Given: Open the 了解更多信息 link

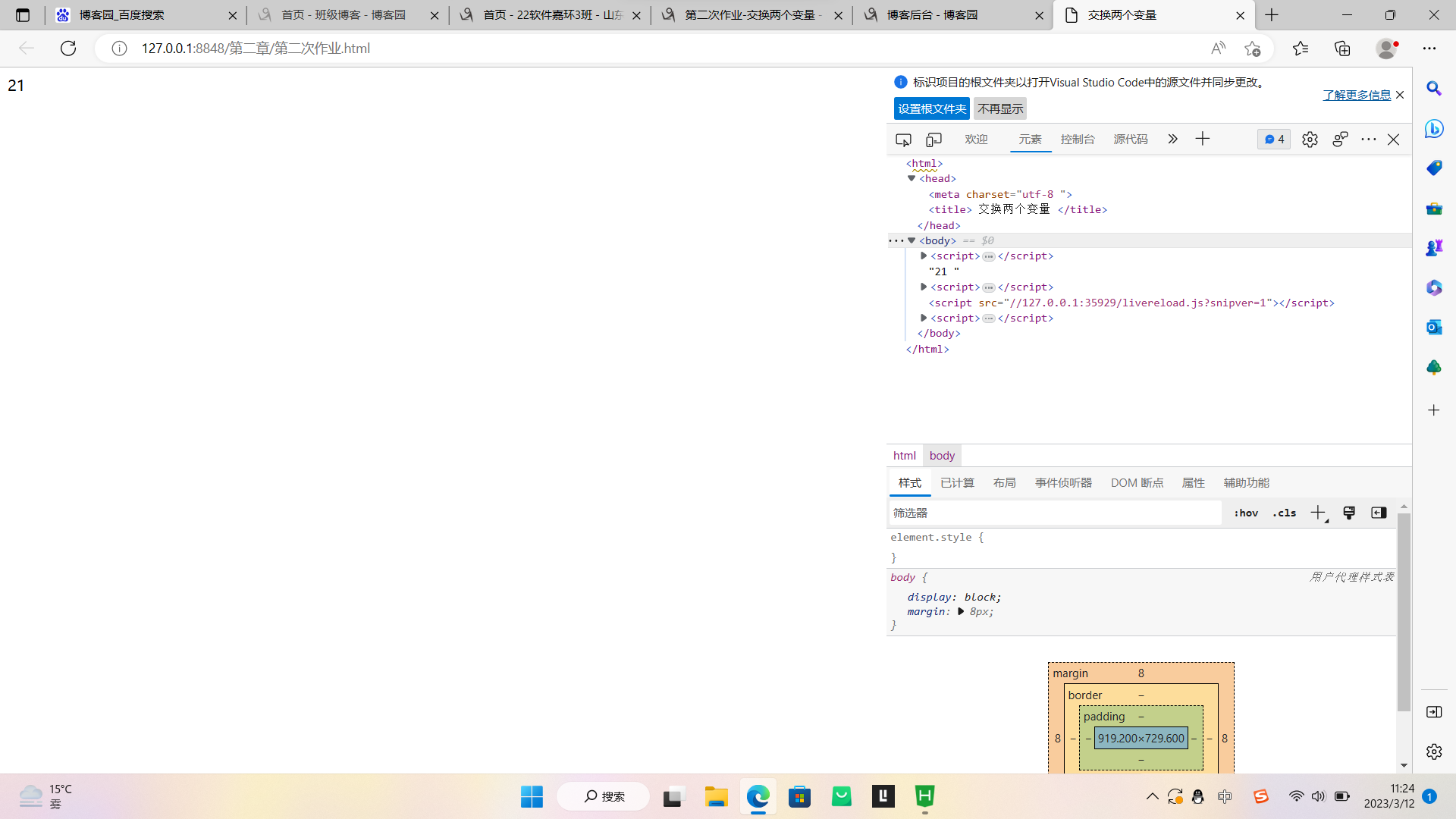Looking at the screenshot, I should pos(1356,95).
